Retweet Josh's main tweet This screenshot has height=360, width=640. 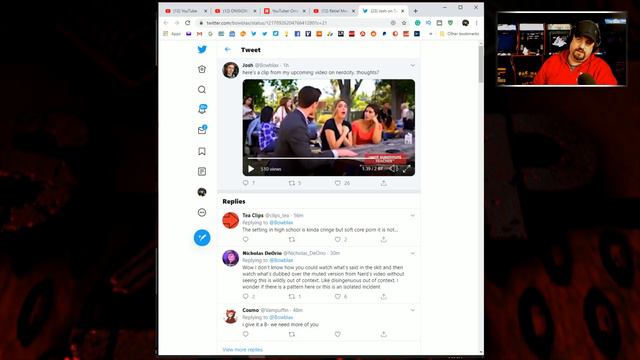click(x=291, y=183)
